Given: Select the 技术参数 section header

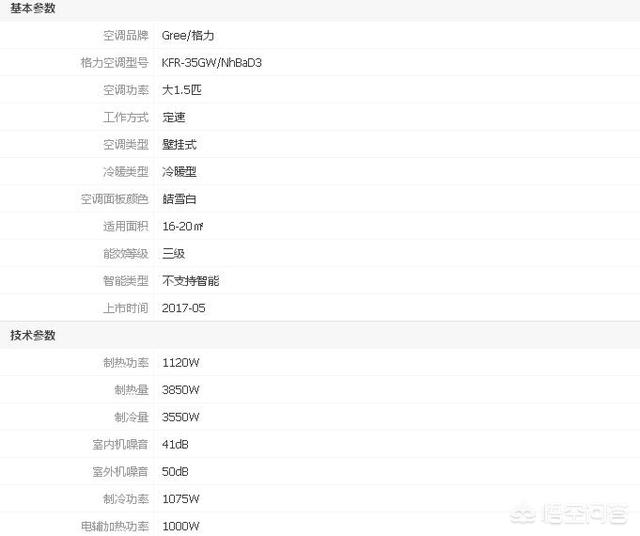Looking at the screenshot, I should click(33, 335).
